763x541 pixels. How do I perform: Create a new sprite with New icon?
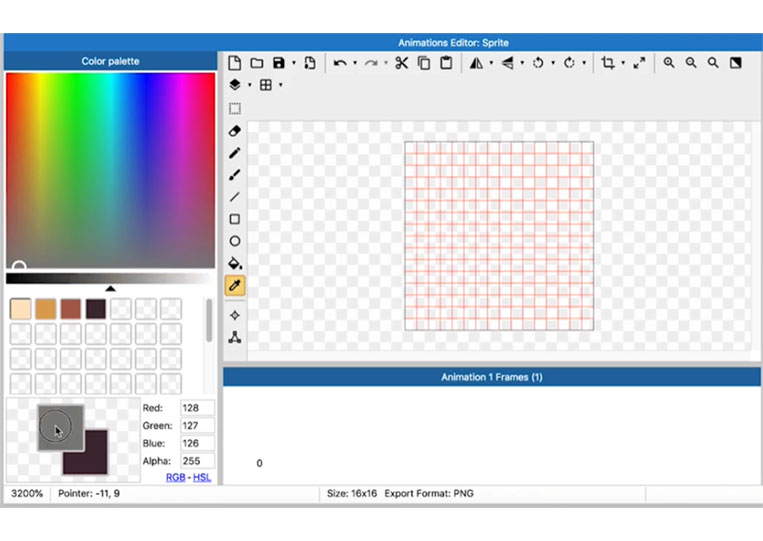[x=235, y=63]
